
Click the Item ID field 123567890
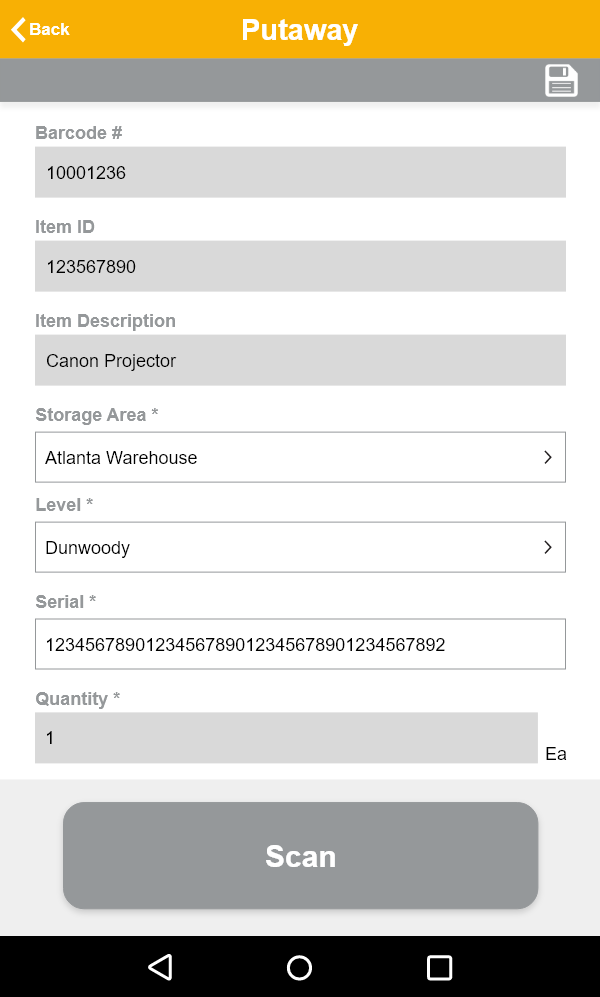[x=300, y=266]
